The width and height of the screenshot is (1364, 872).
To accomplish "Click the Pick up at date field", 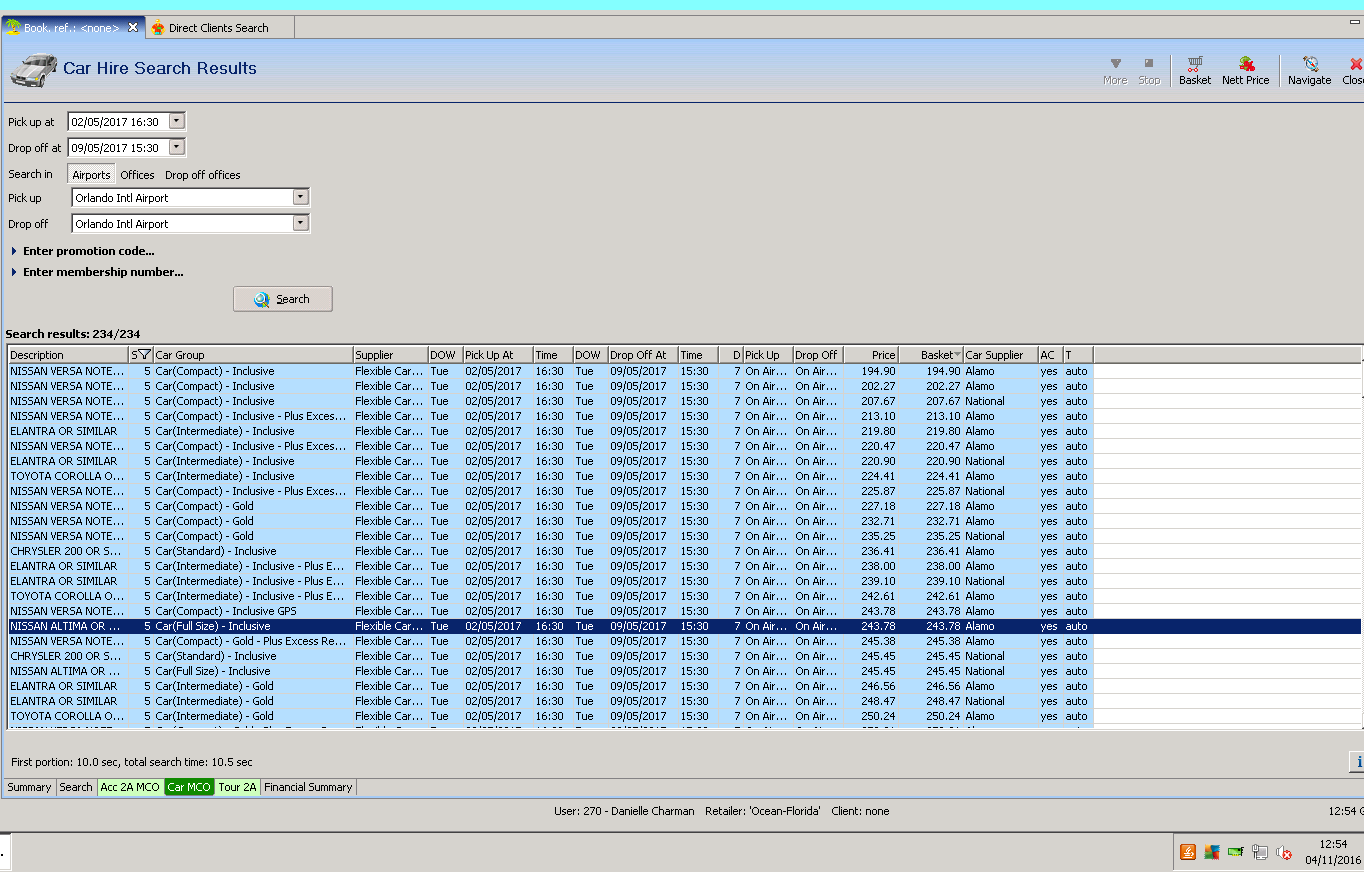I will [118, 121].
